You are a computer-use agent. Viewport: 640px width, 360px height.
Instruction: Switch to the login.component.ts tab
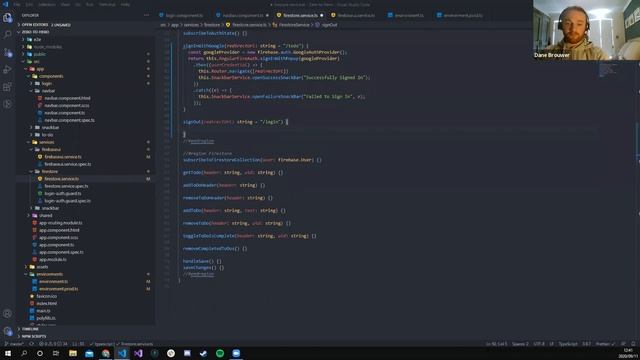tap(184, 16)
